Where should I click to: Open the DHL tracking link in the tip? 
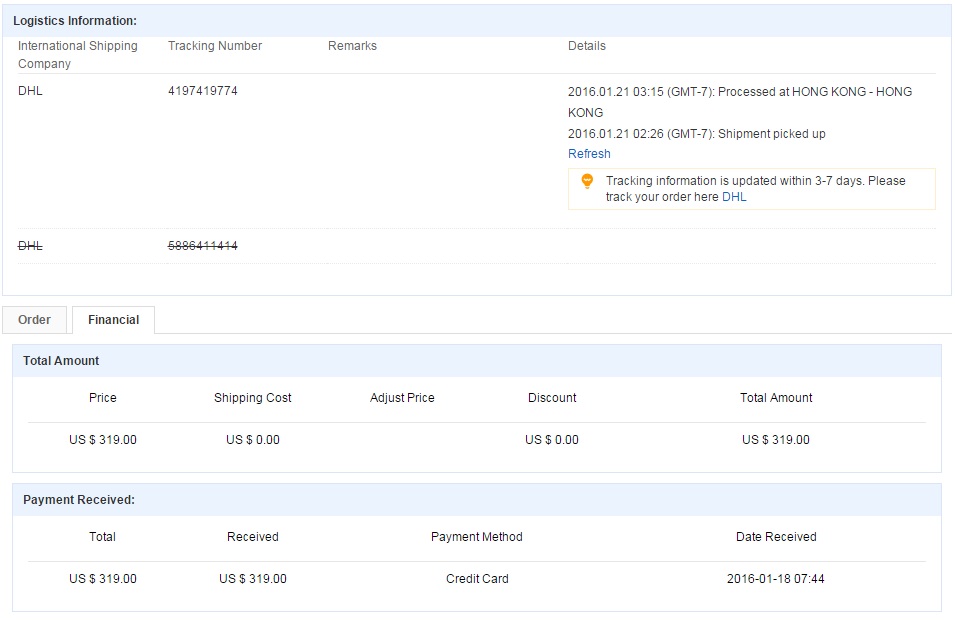pyautogui.click(x=734, y=197)
